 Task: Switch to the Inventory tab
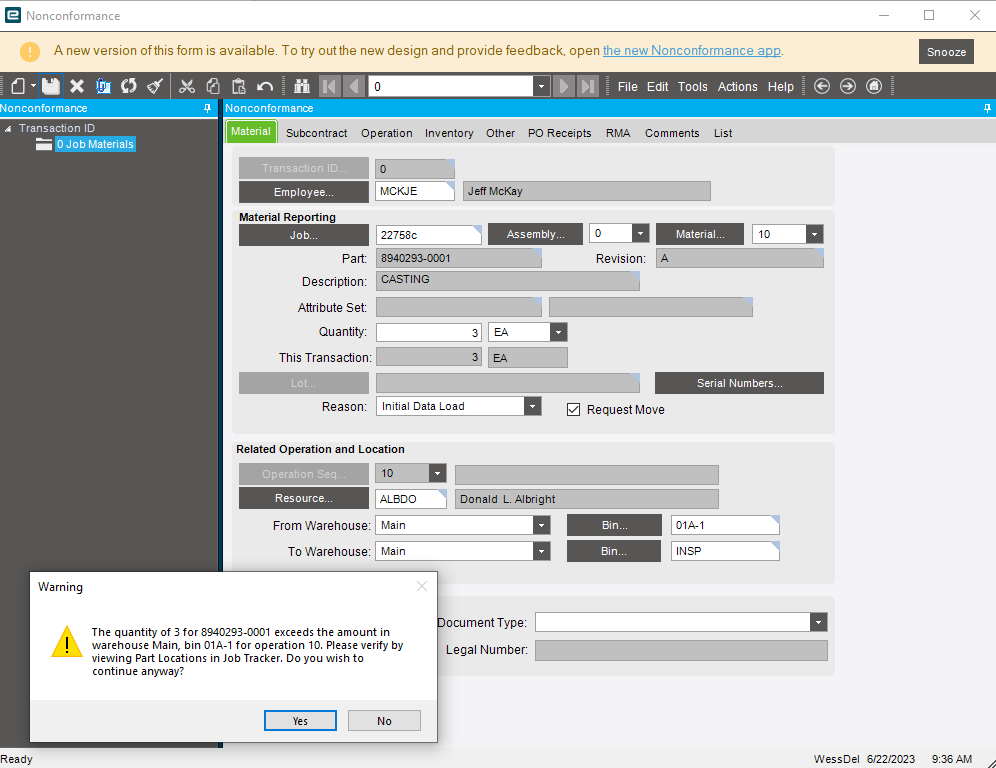(x=449, y=133)
